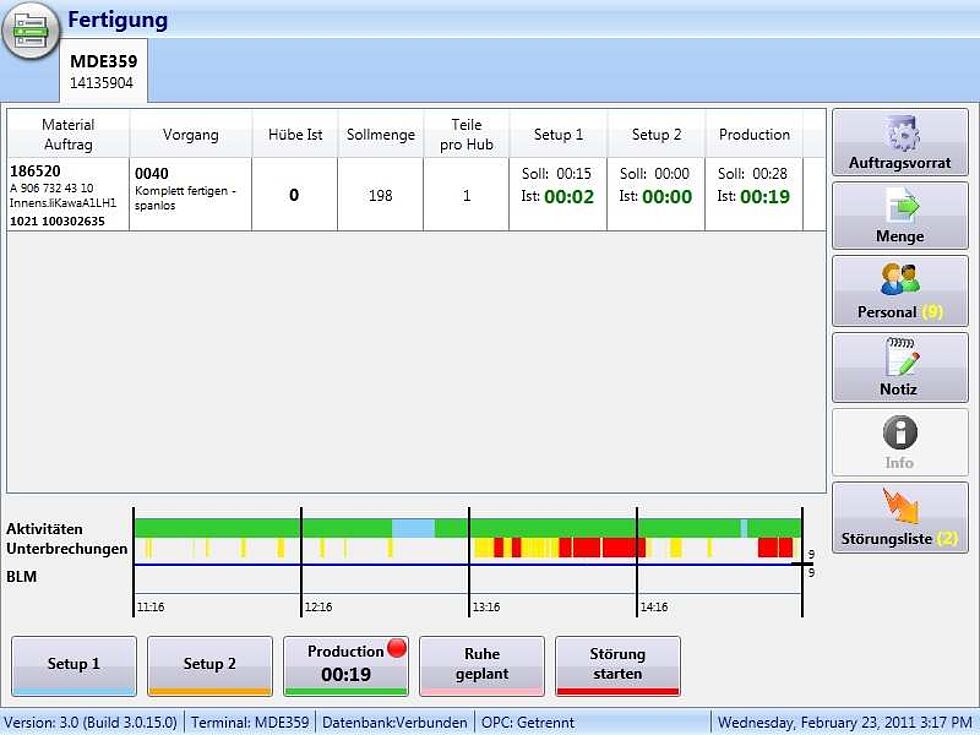Click the 13:16 time marker on timeline
This screenshot has height=735, width=980.
coord(486,607)
